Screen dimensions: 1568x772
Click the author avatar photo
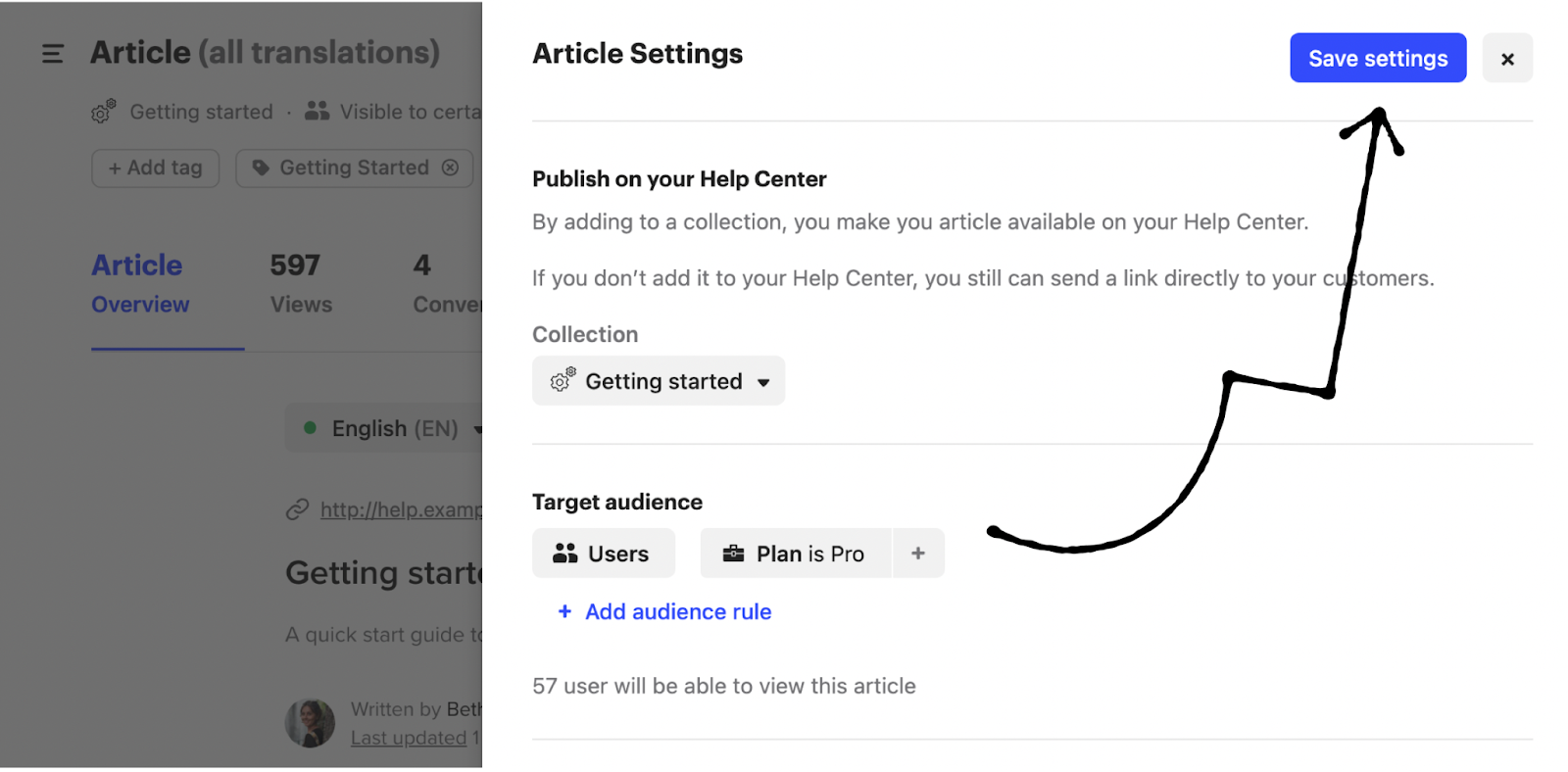[x=310, y=723]
